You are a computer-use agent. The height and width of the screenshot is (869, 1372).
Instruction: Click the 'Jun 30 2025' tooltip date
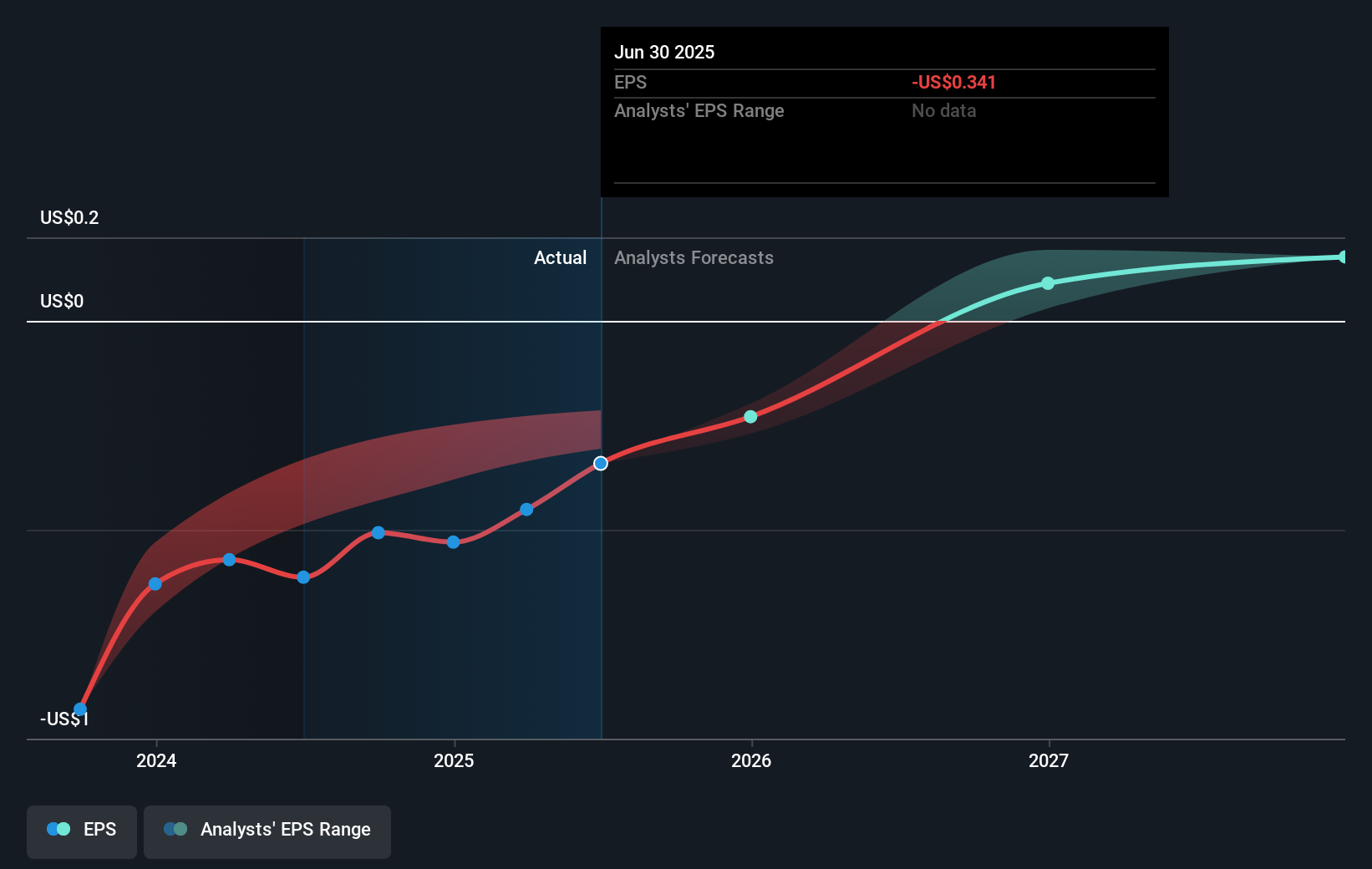[664, 53]
